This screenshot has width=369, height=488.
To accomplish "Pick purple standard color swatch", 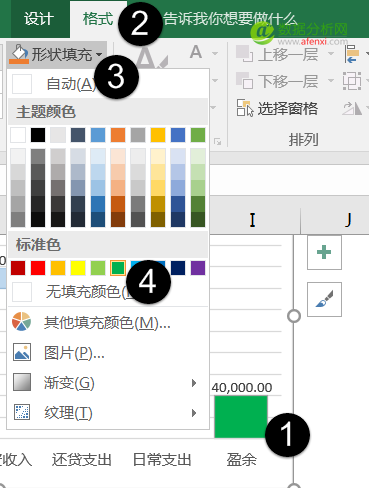I will click(198, 268).
